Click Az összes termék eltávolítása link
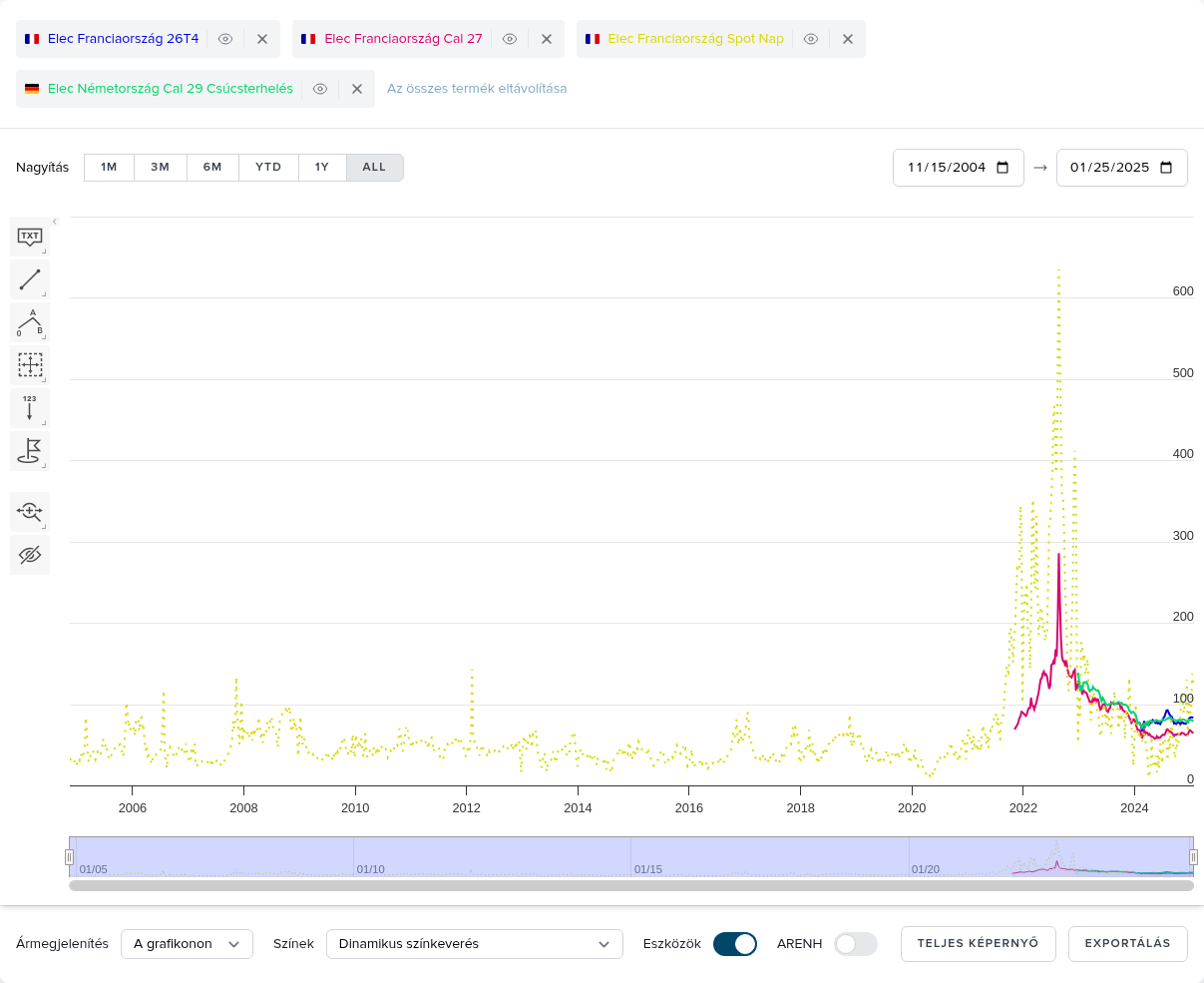 click(x=477, y=89)
